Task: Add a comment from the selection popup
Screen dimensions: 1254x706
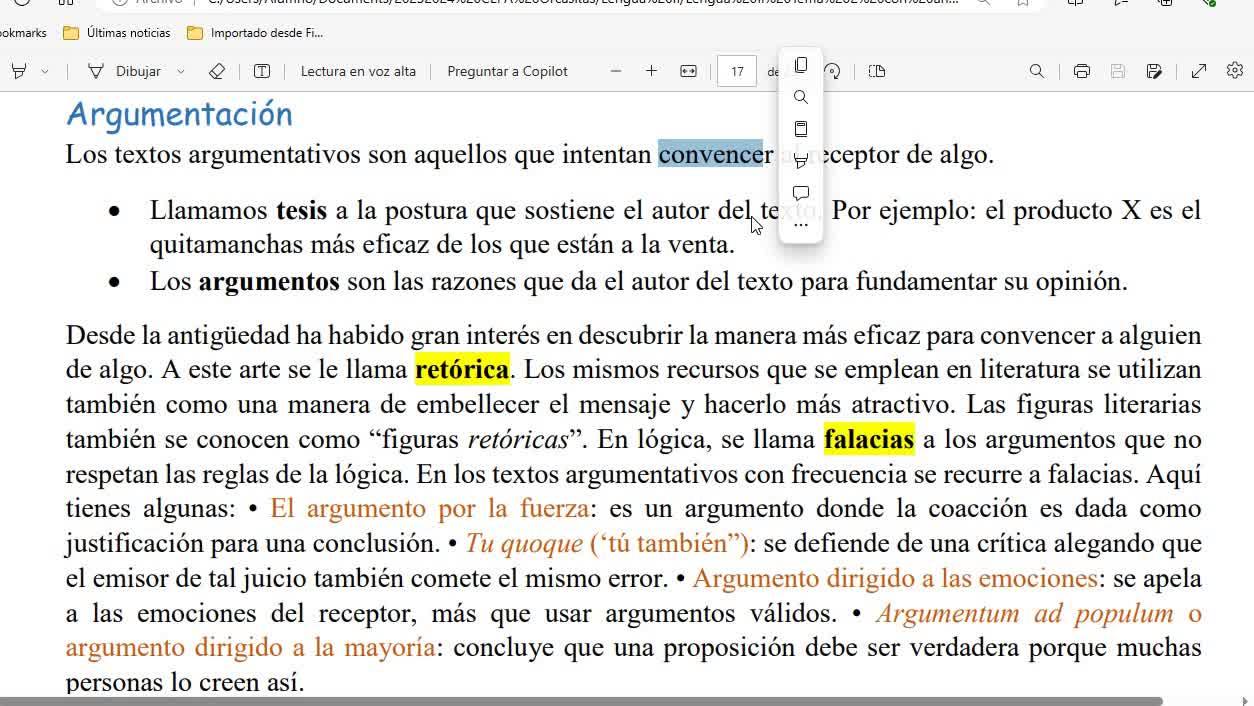Action: (x=800, y=193)
